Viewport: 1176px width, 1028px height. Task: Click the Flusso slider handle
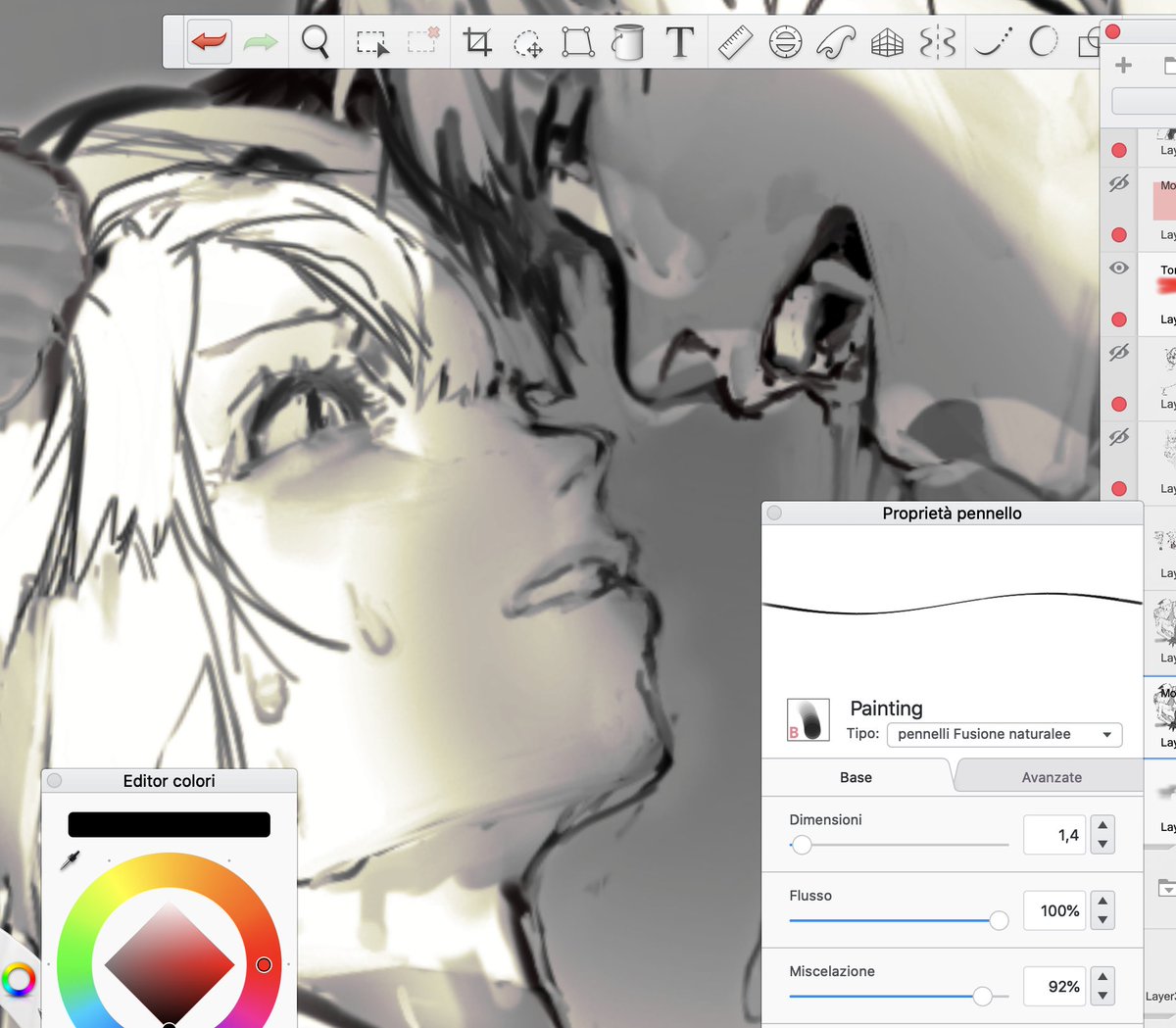click(x=999, y=920)
